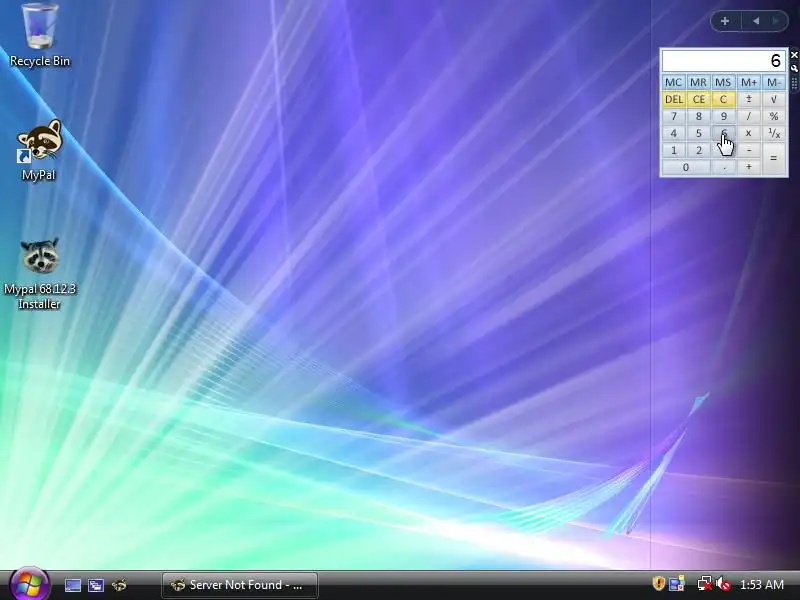Viewport: 800px width, 600px height.
Task: Choose the minus (-) key
Action: [x=748, y=150]
